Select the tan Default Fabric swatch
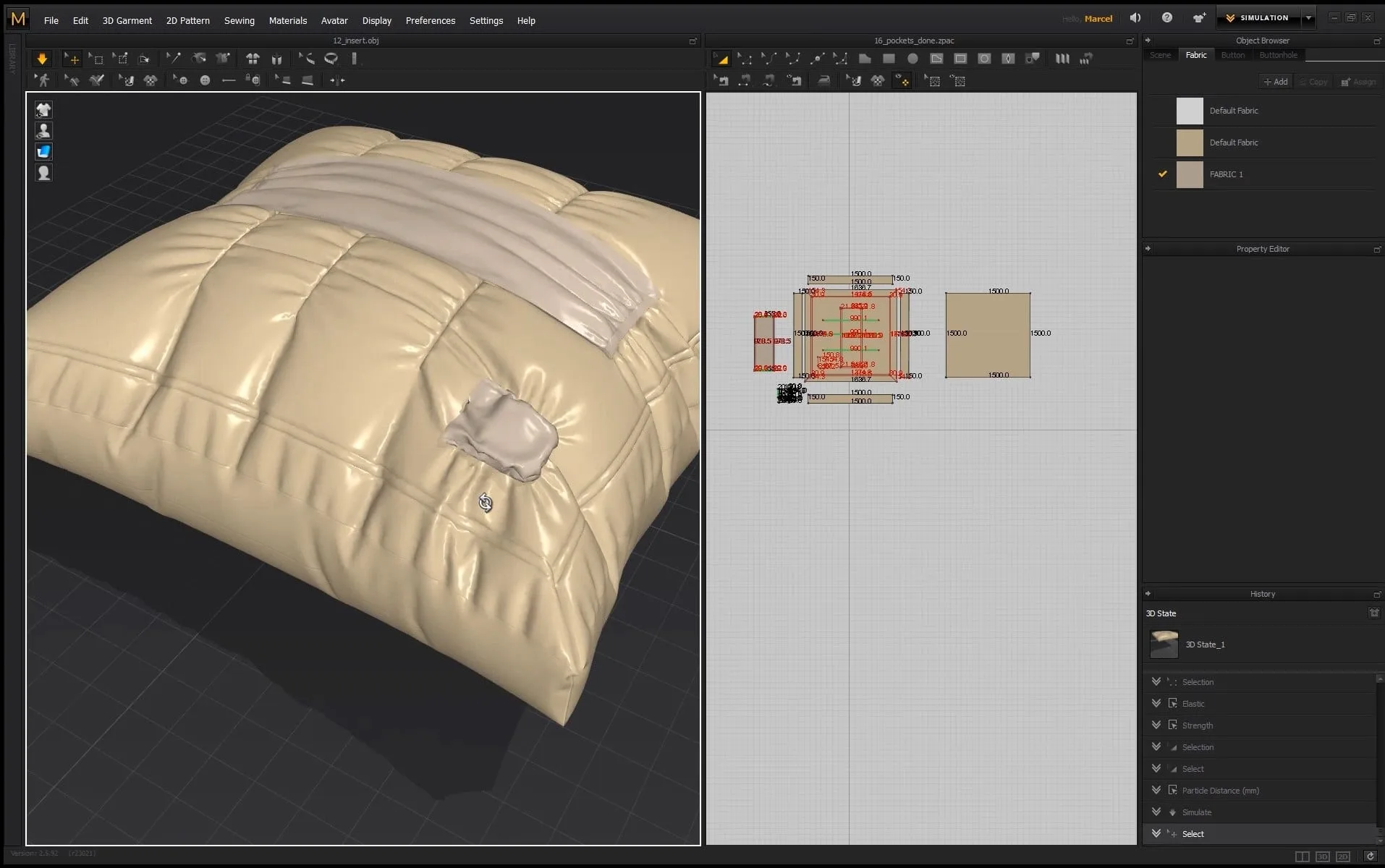 click(x=1190, y=142)
